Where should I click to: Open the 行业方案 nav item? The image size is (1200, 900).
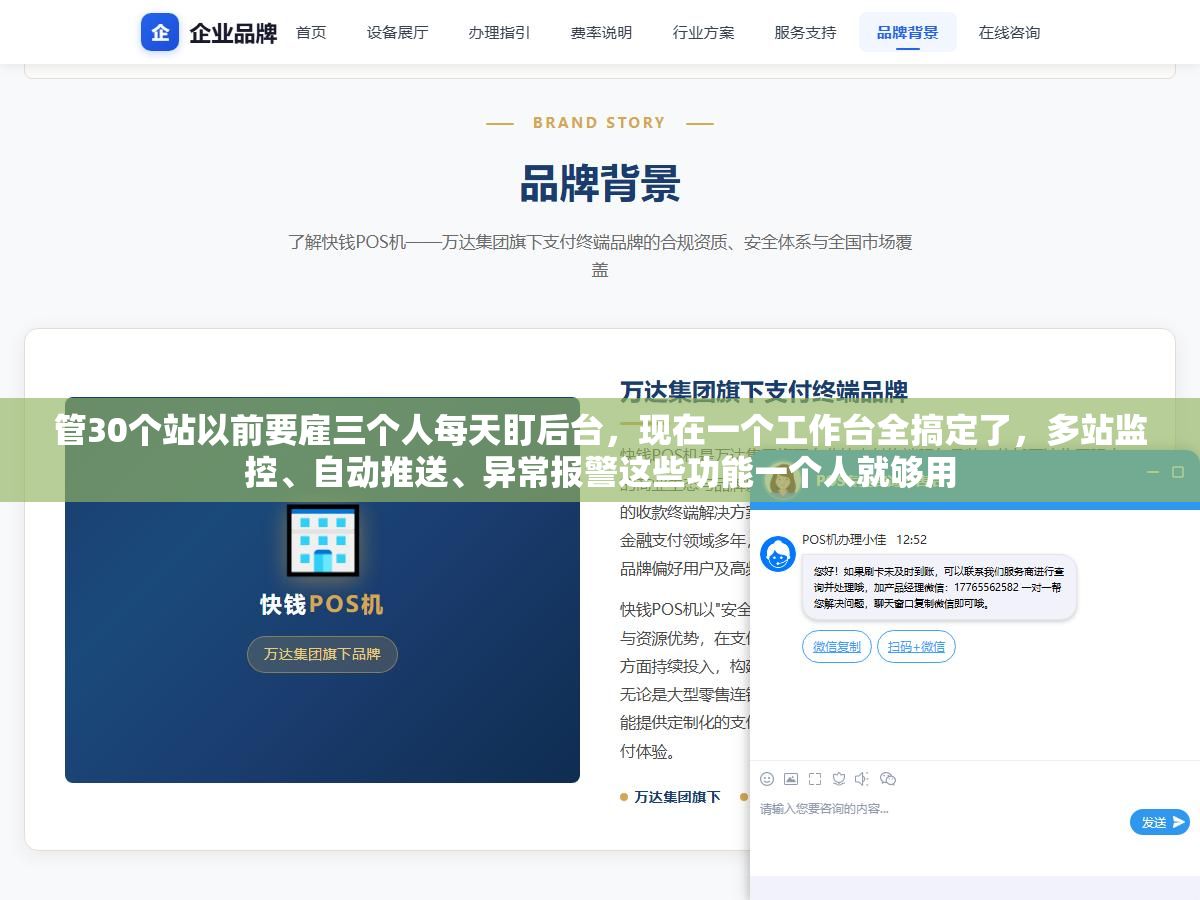(703, 32)
